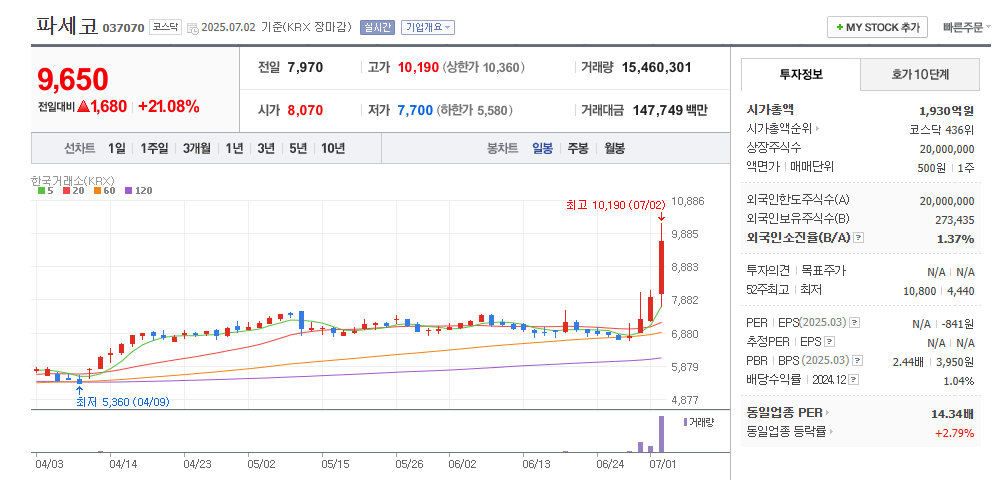This screenshot has width=1003, height=480.
Task: Click the red 20-day moving average swatch
Action: [x=66, y=191]
